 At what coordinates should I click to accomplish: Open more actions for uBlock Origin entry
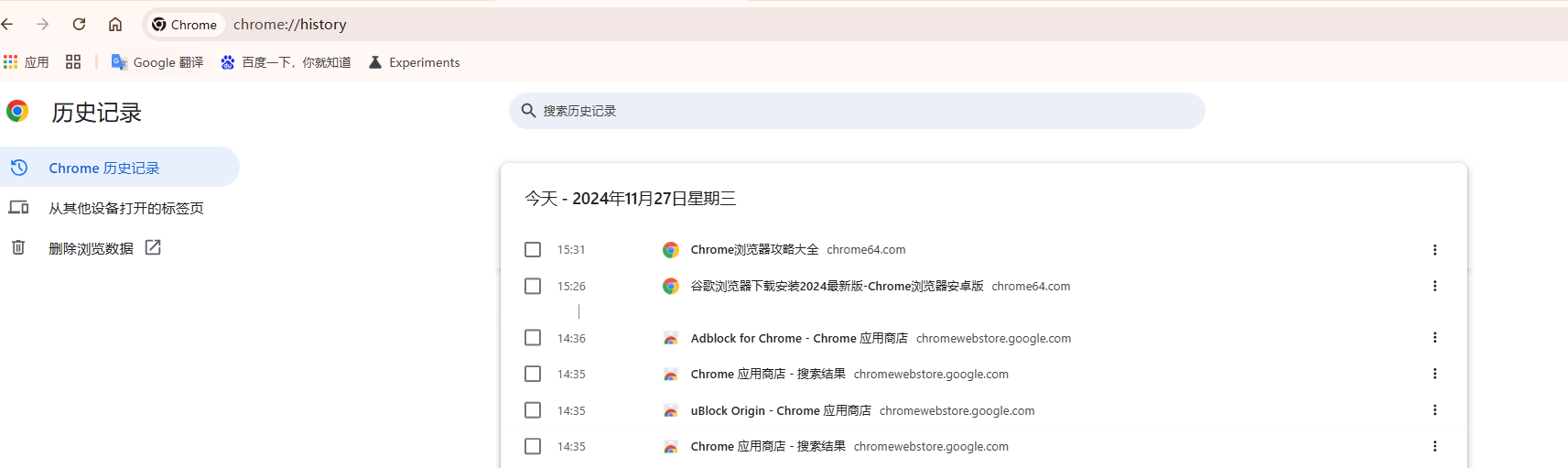1434,410
